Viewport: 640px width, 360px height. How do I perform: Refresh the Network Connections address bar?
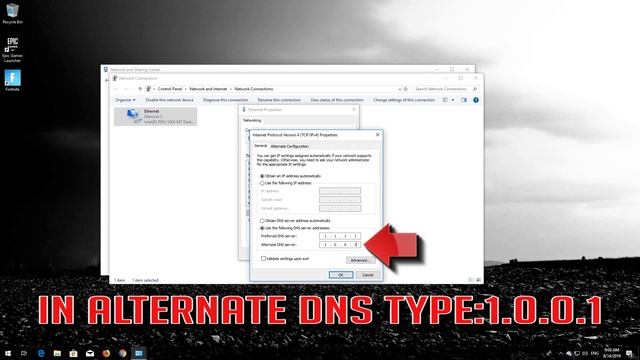[406, 89]
